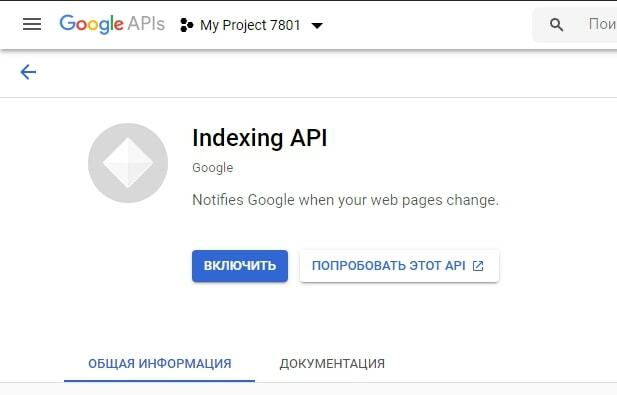
Task: Click the white diamond inside the gray circle
Action: coord(128,163)
